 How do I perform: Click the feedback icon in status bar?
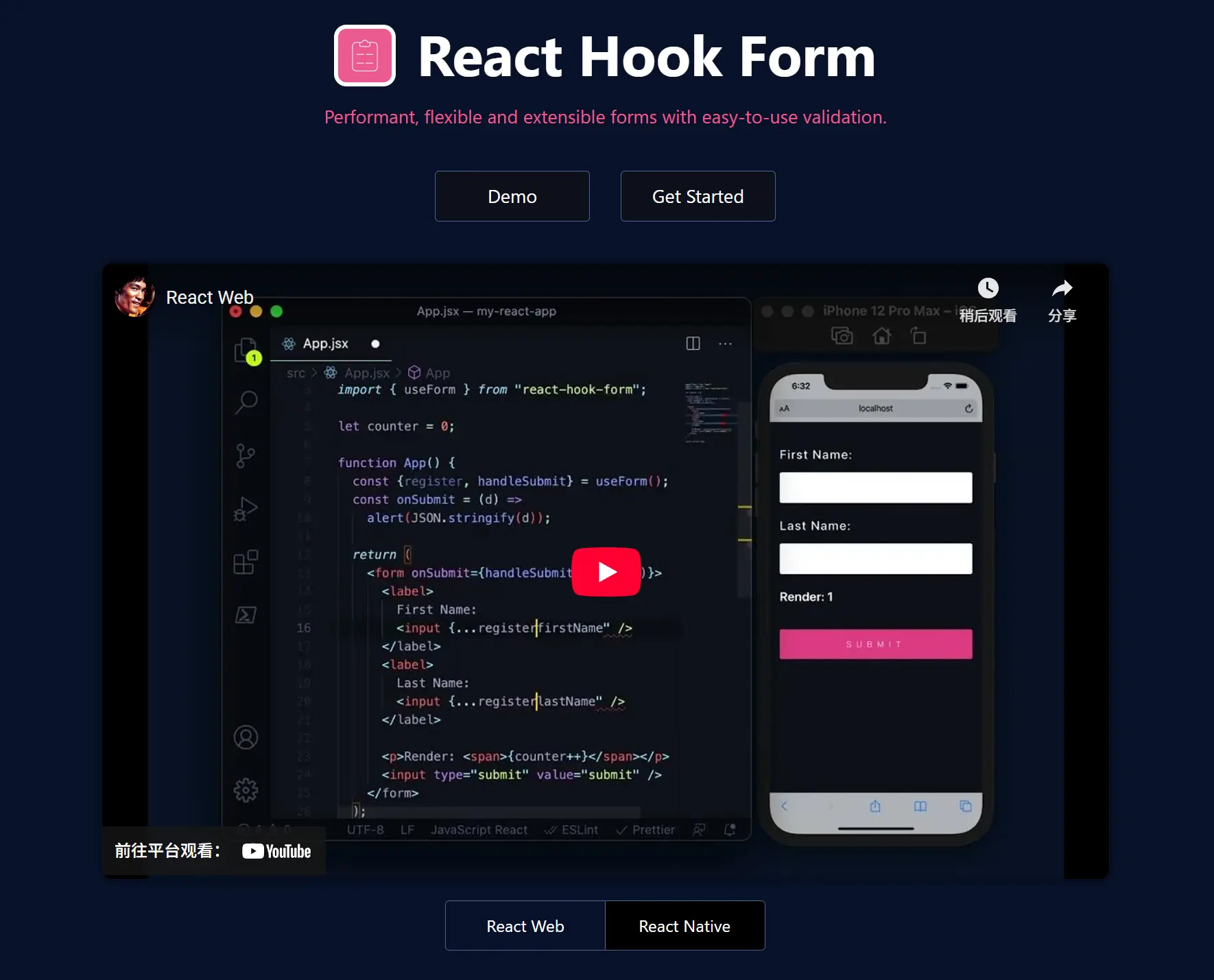click(699, 830)
